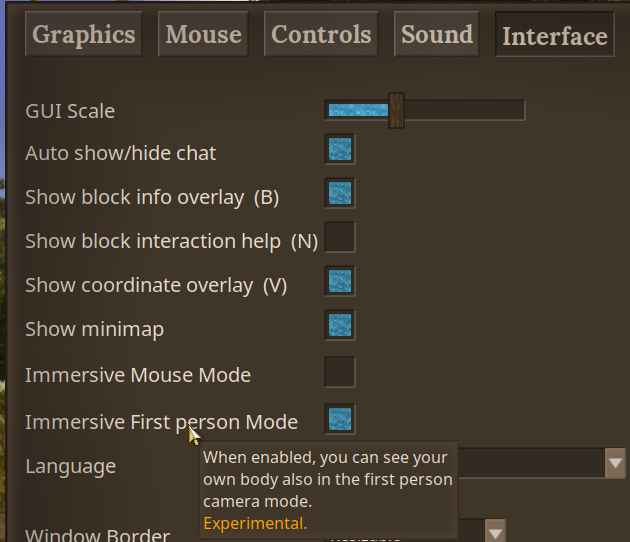The width and height of the screenshot is (630, 542).
Task: Click the Interface tab
Action: point(555,36)
